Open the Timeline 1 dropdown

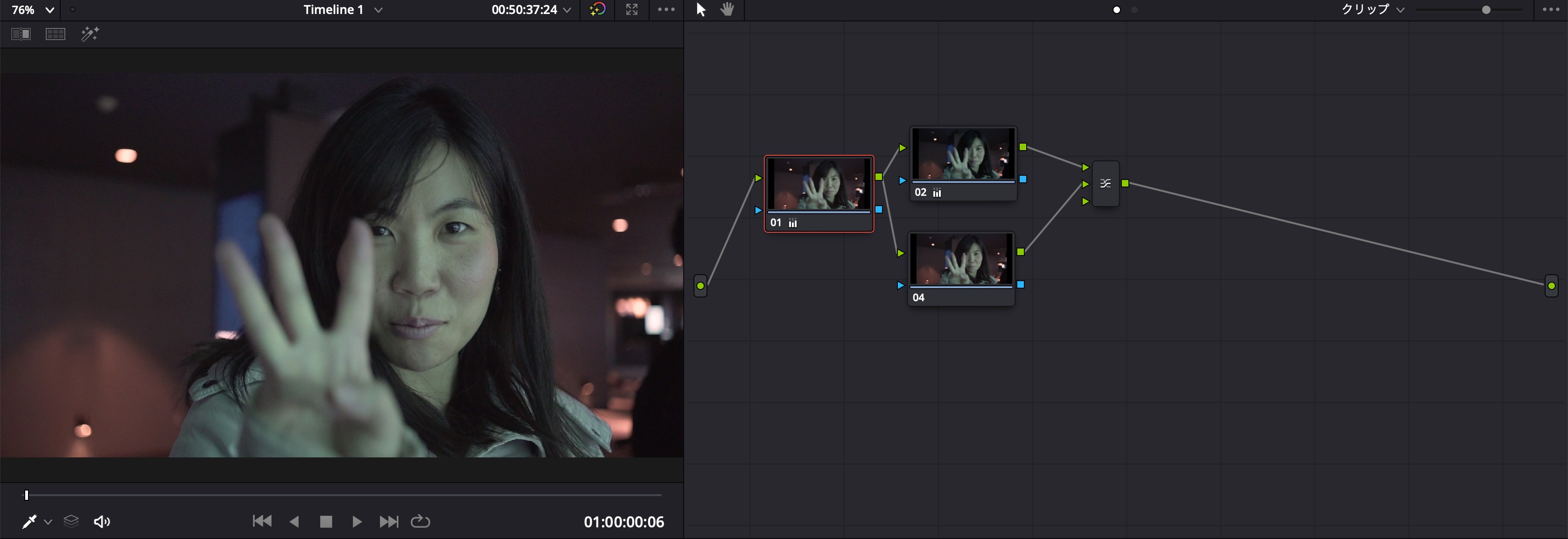(x=343, y=10)
